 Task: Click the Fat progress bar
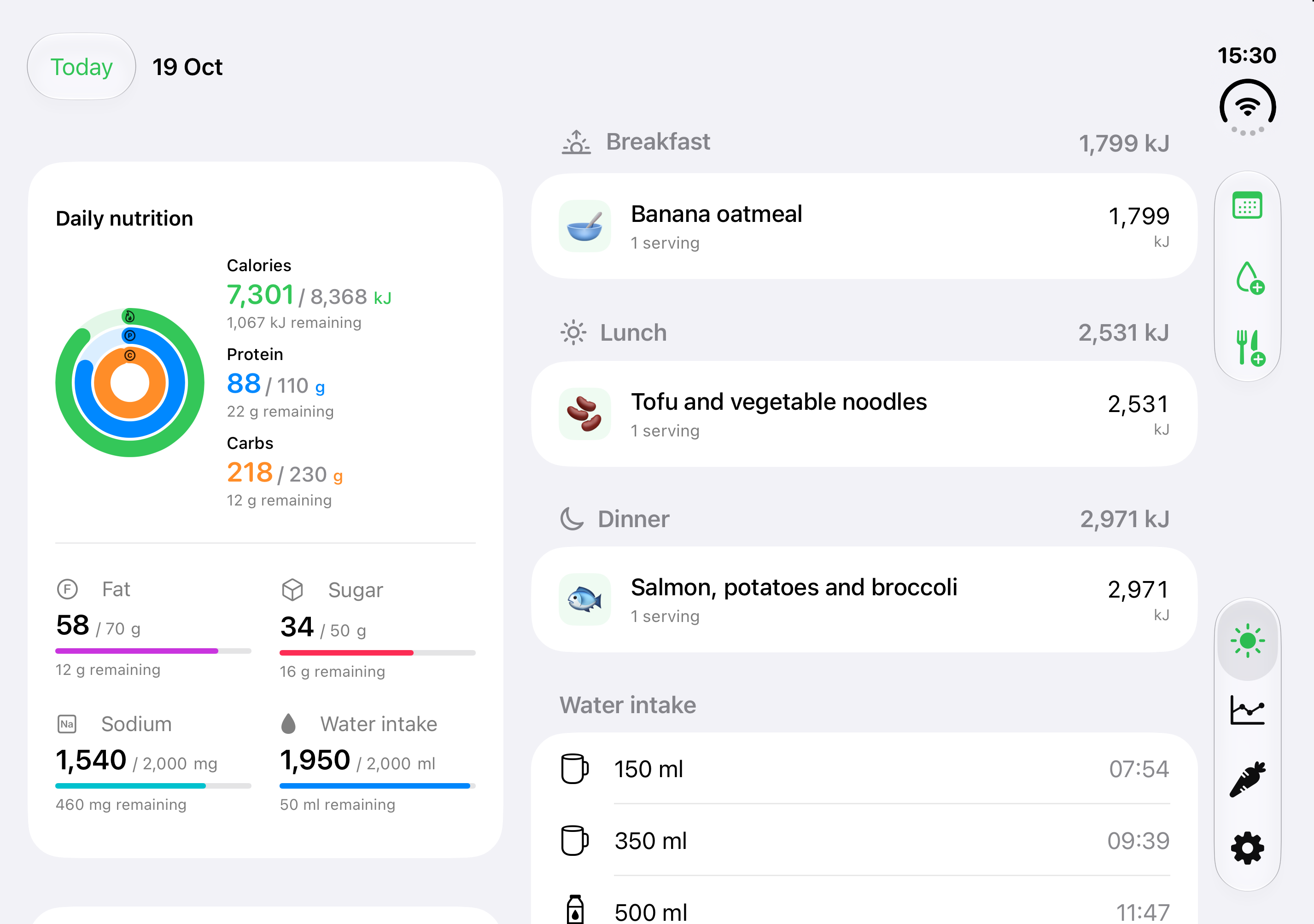point(153,651)
